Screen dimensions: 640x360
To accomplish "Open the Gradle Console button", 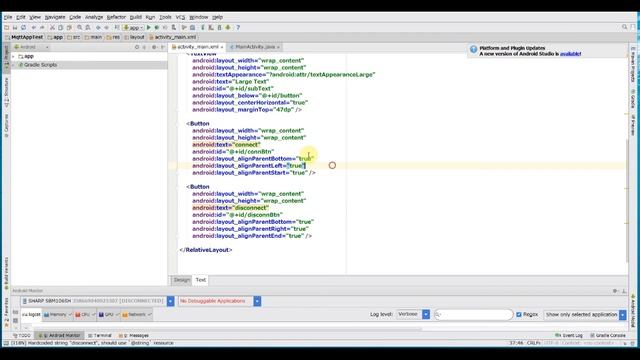I will (x=608, y=336).
